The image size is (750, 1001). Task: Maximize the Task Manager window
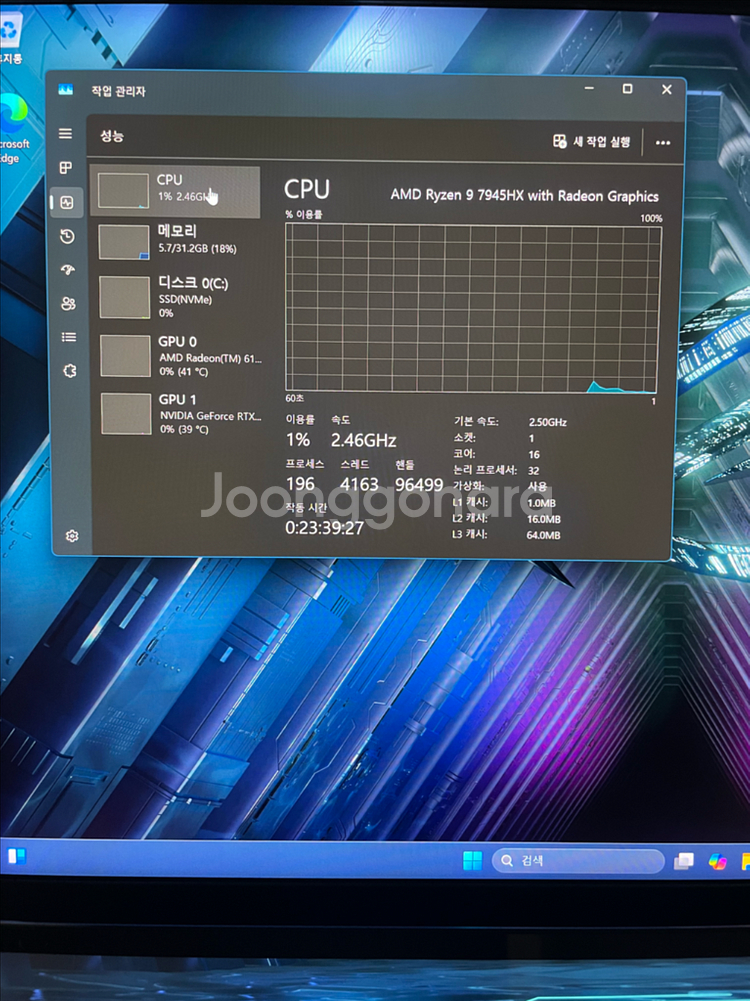[627, 89]
